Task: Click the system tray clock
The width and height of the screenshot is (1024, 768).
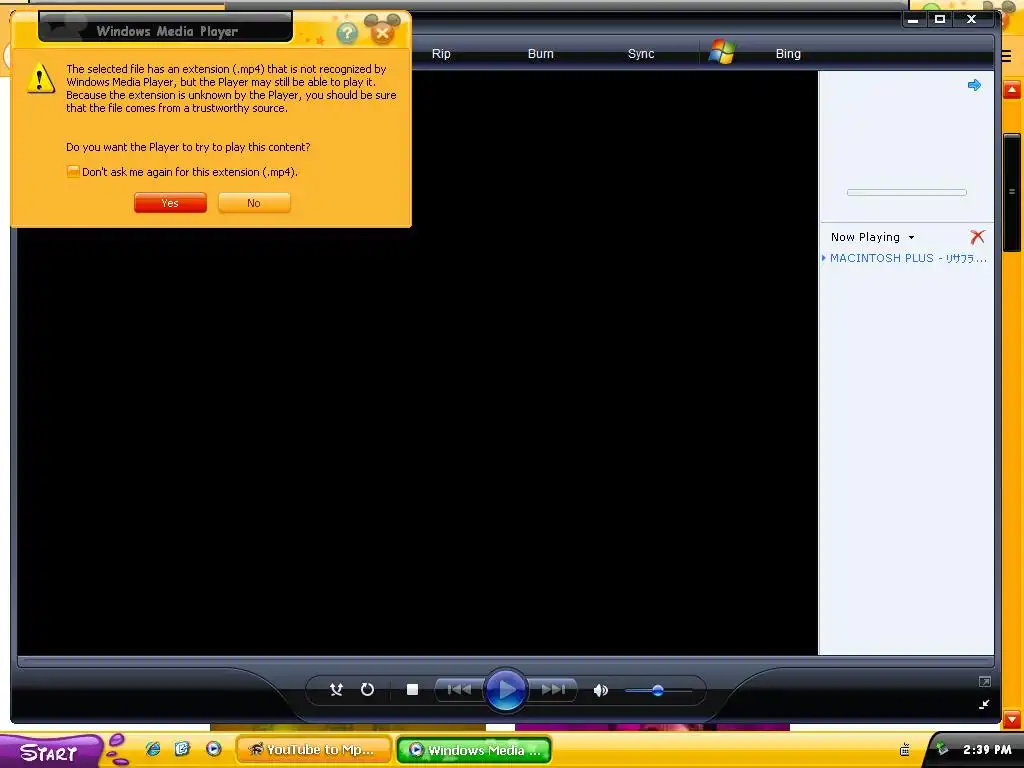Action: click(x=987, y=750)
